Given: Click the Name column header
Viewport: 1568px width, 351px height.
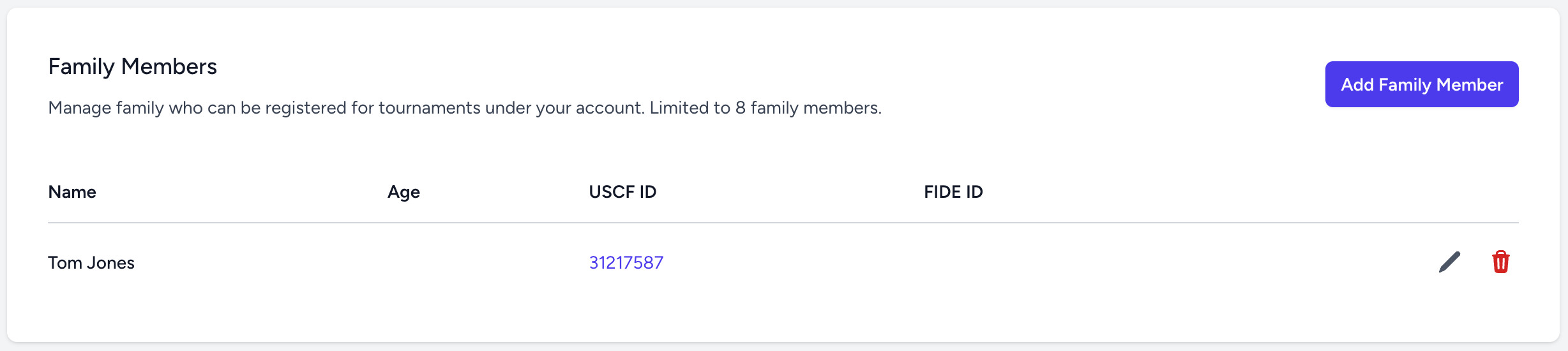Looking at the screenshot, I should tap(72, 192).
